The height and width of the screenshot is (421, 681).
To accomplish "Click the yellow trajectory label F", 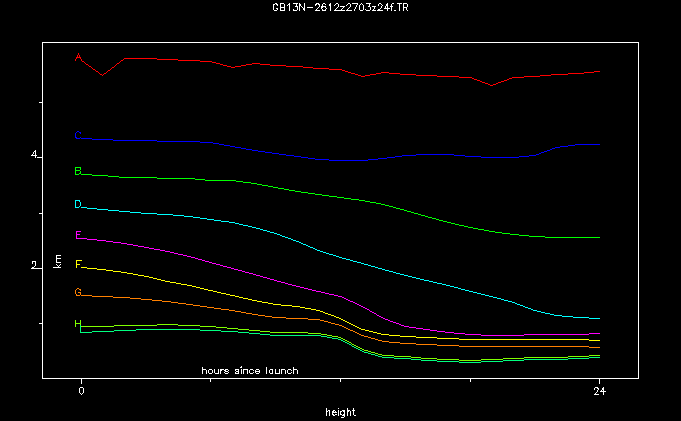I will 78,264.
